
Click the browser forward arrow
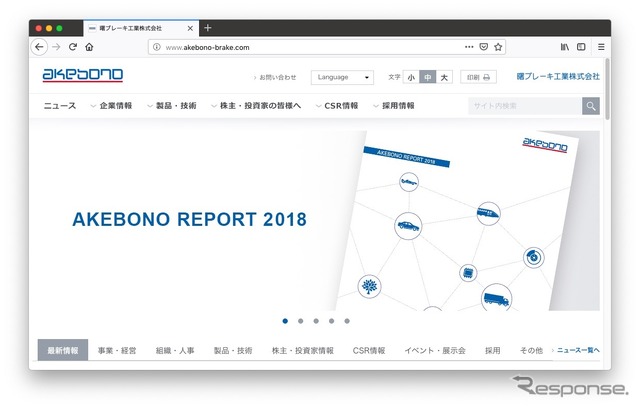coord(56,47)
